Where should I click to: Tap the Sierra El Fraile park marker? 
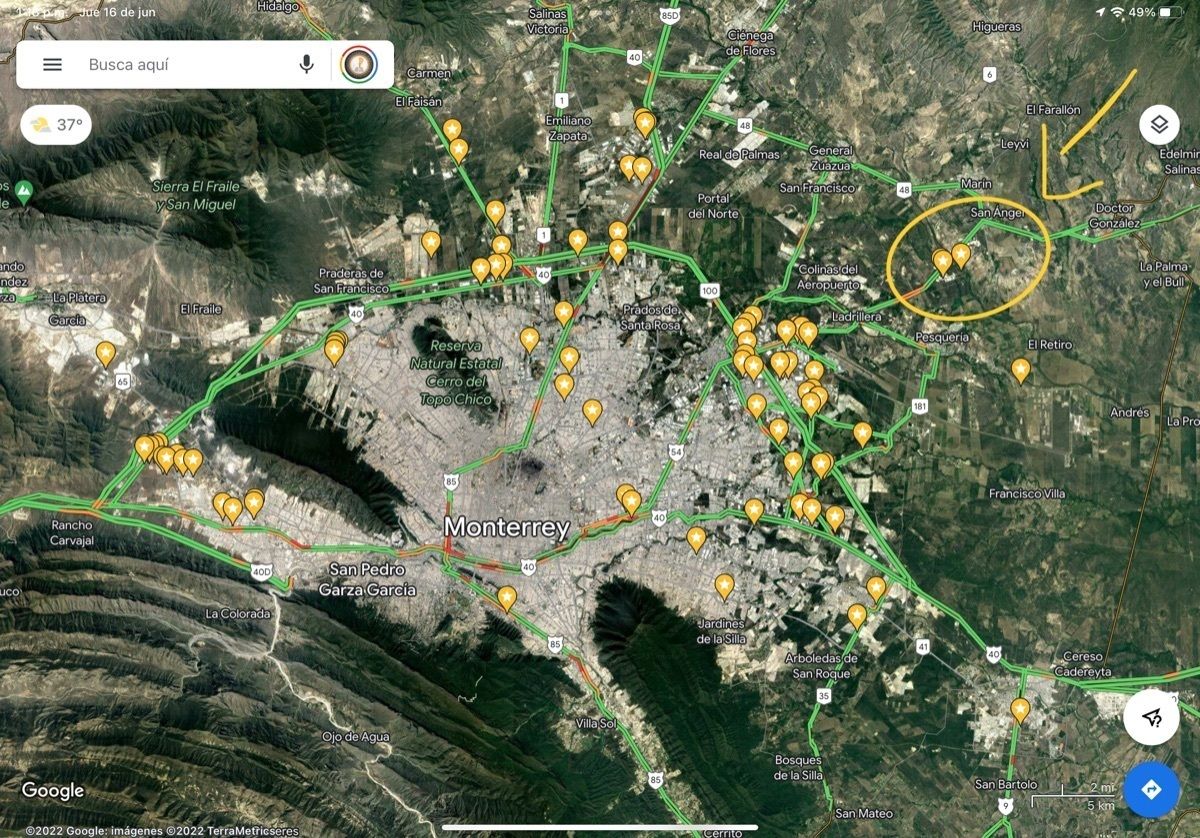tap(24, 189)
